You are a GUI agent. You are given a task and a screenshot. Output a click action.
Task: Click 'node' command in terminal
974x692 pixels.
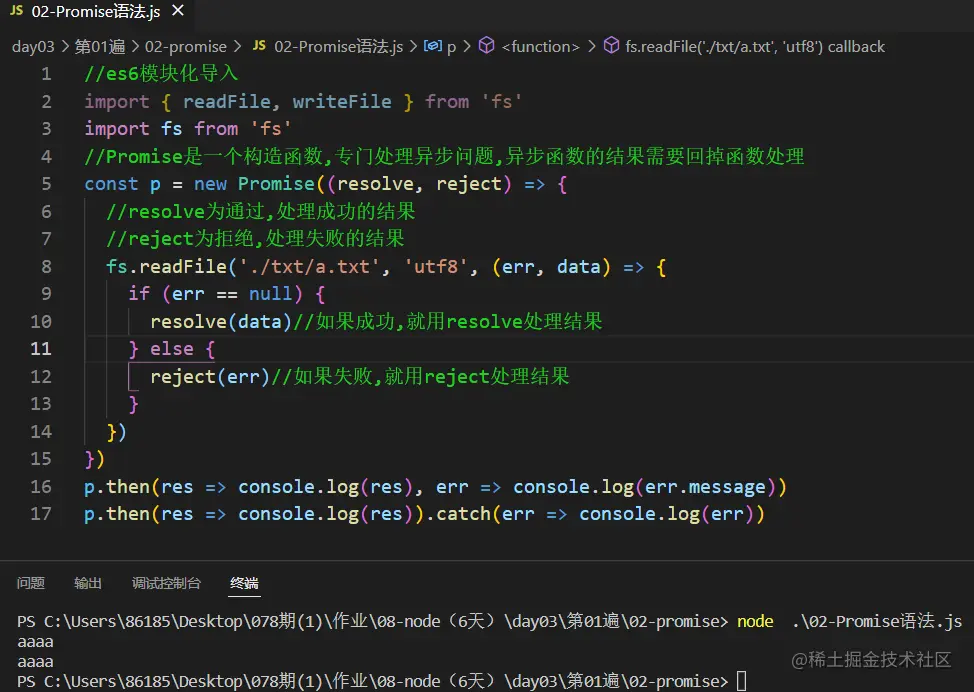[x=755, y=621]
